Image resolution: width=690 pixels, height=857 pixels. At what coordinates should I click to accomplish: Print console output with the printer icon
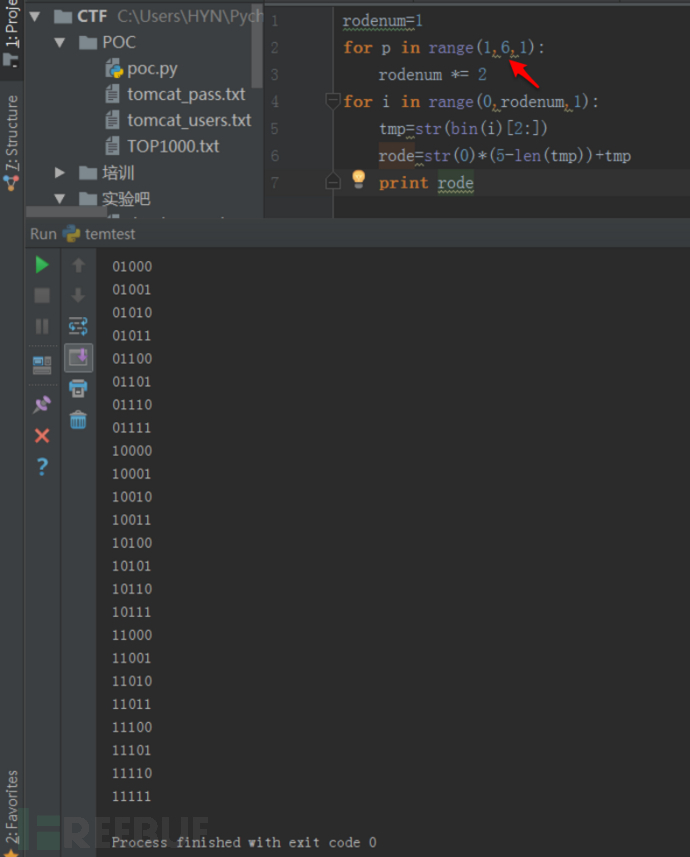pyautogui.click(x=78, y=388)
